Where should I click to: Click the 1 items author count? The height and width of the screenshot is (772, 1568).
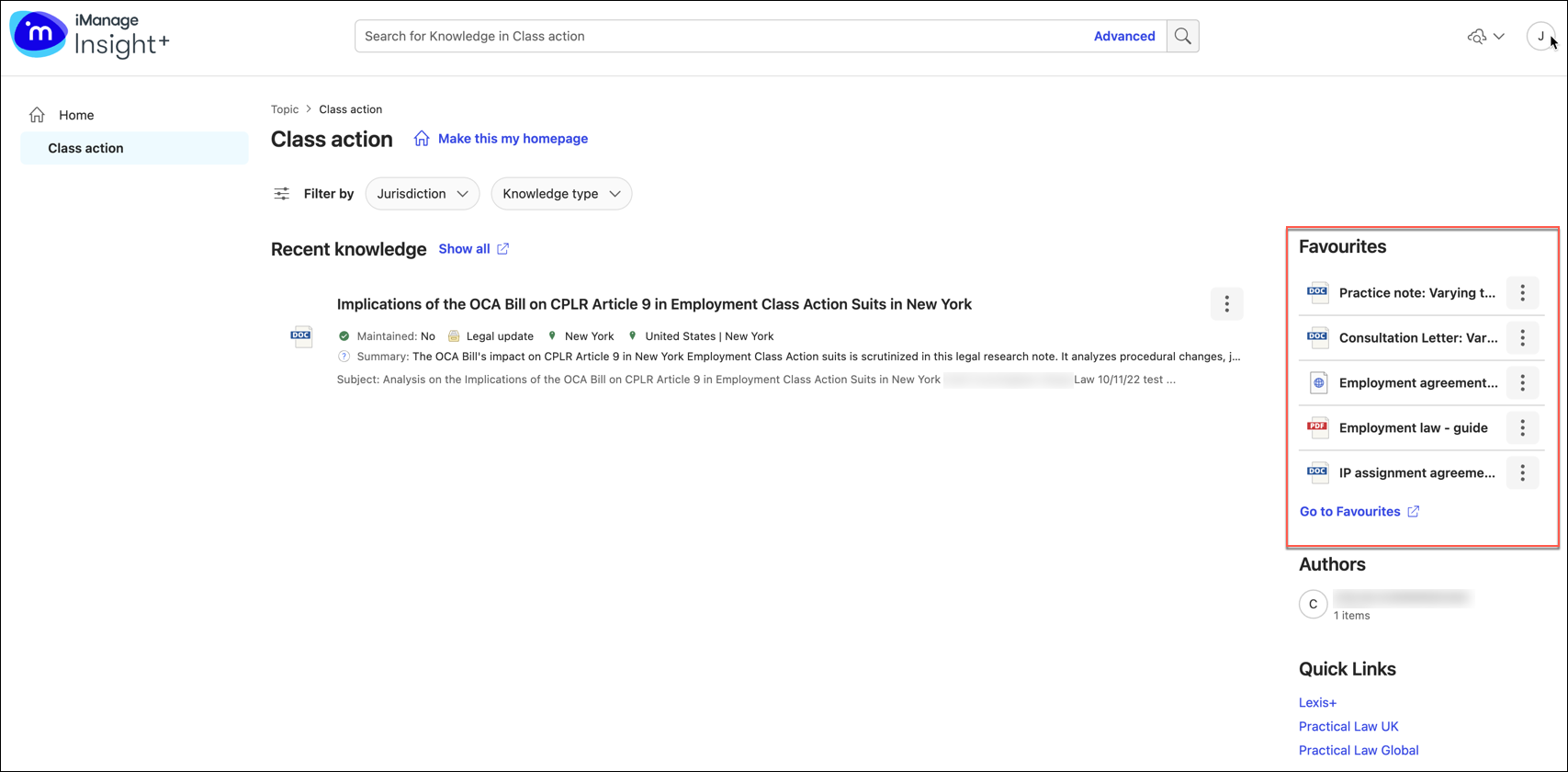point(1351,616)
